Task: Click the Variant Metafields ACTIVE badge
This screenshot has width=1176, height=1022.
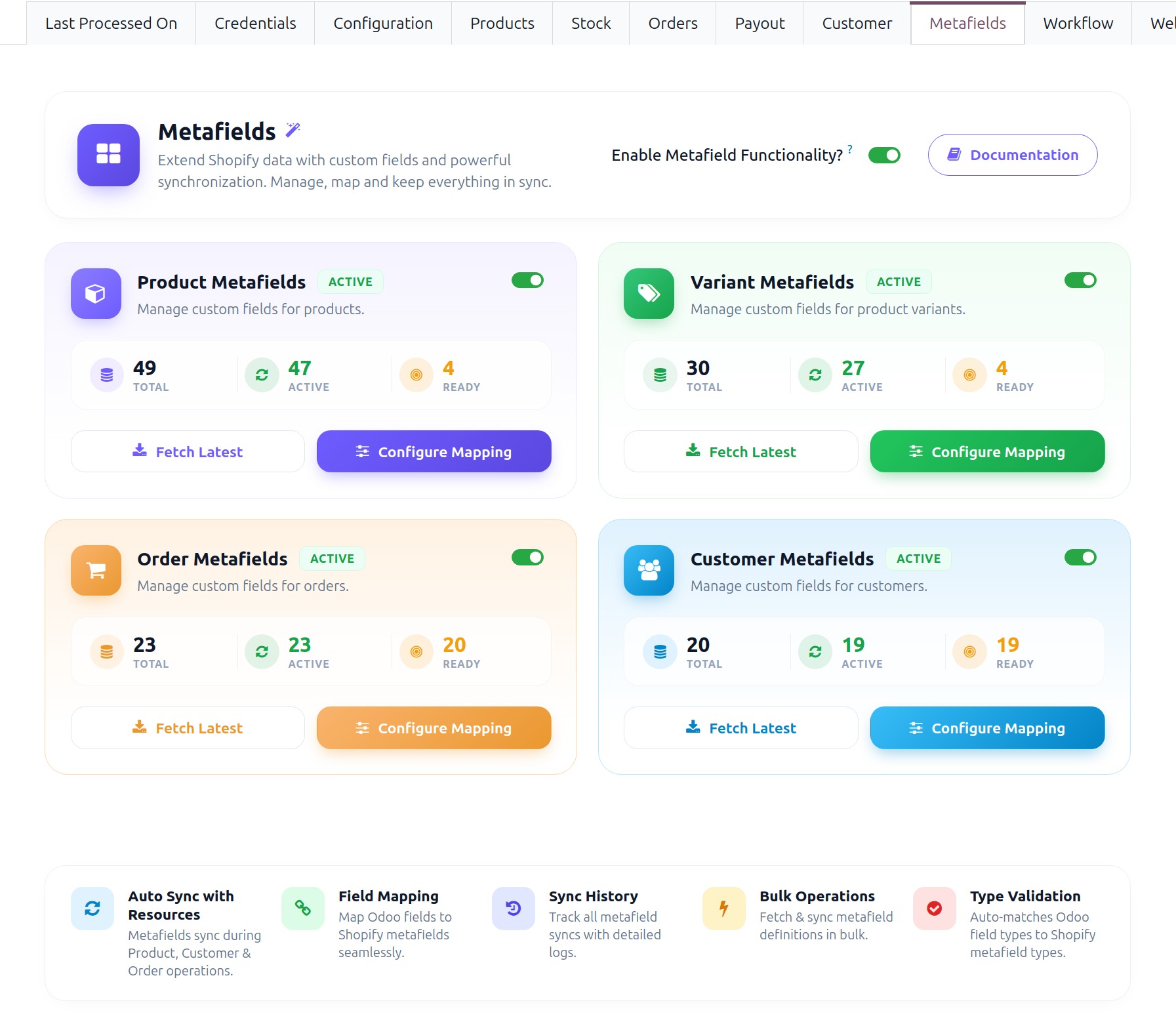Action: pos(899,281)
